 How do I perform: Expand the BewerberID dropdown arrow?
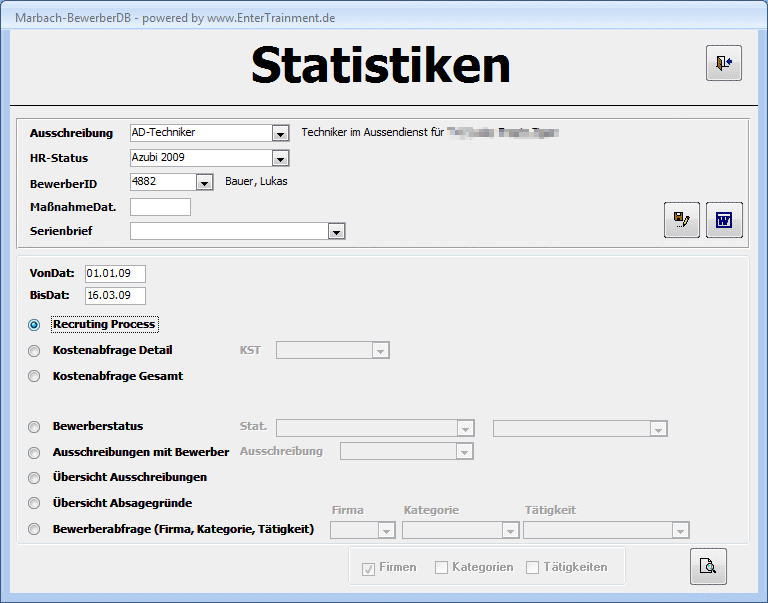pyautogui.click(x=204, y=182)
